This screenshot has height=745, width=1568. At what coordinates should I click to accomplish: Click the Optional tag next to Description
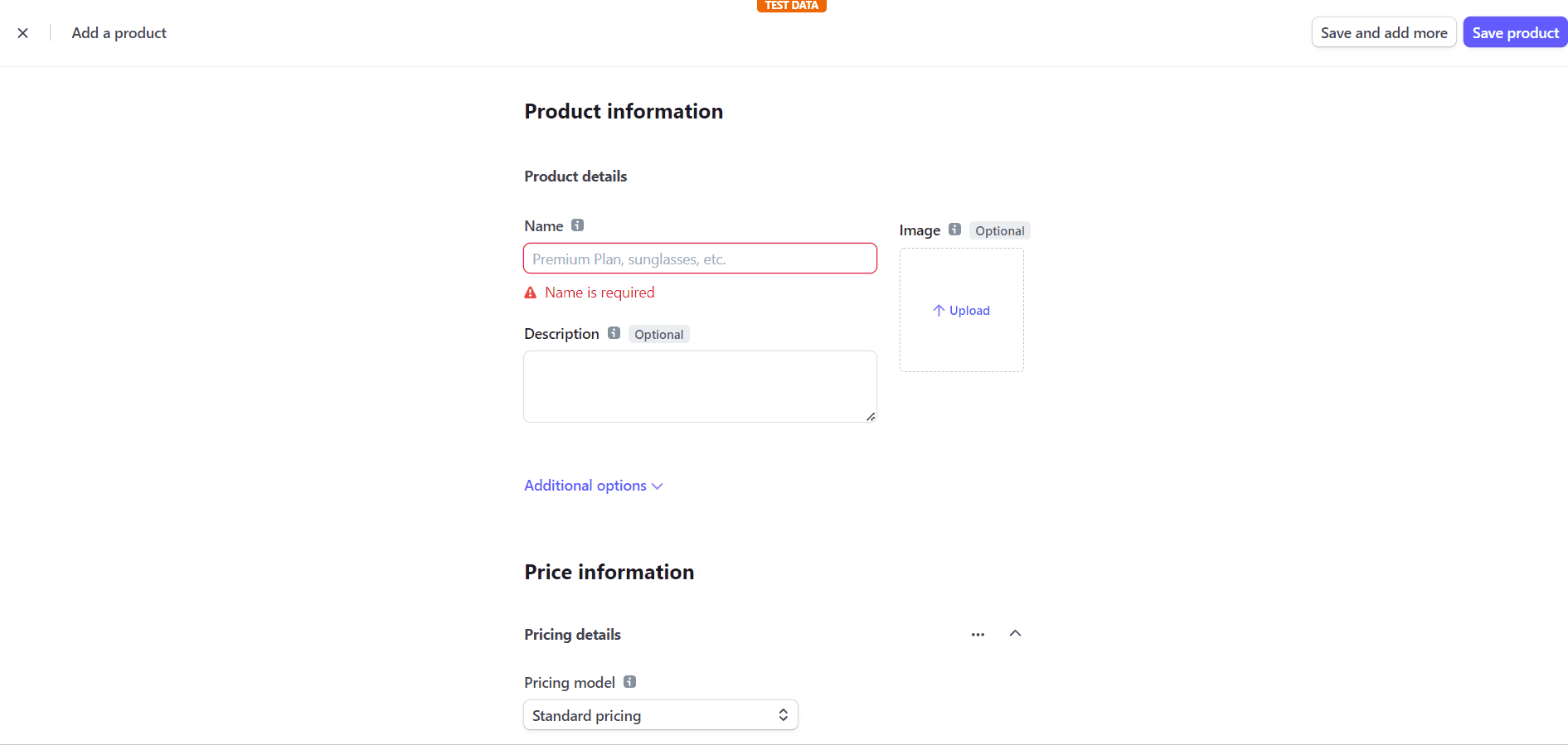coord(659,334)
